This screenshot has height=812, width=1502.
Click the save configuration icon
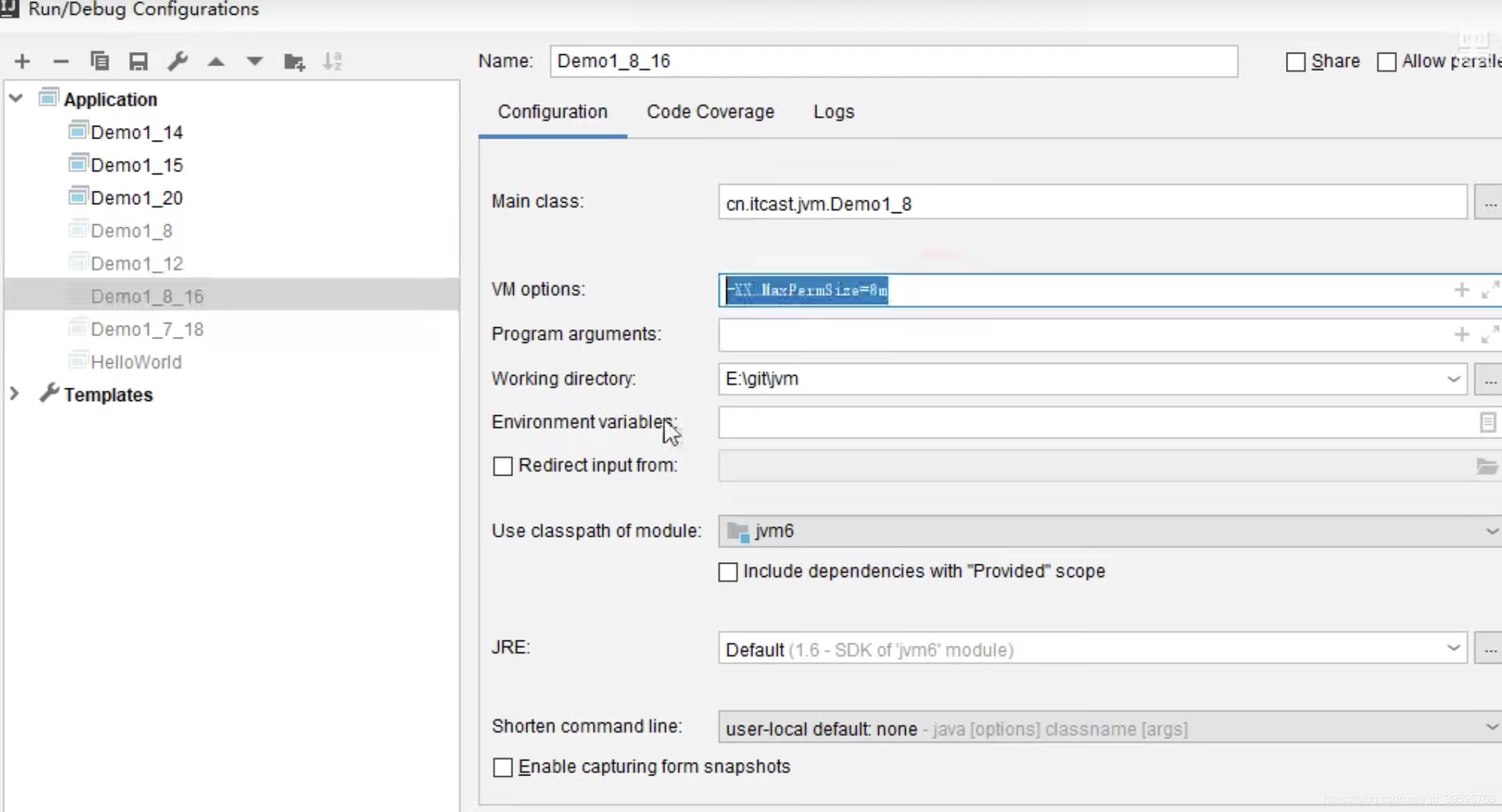(x=138, y=62)
